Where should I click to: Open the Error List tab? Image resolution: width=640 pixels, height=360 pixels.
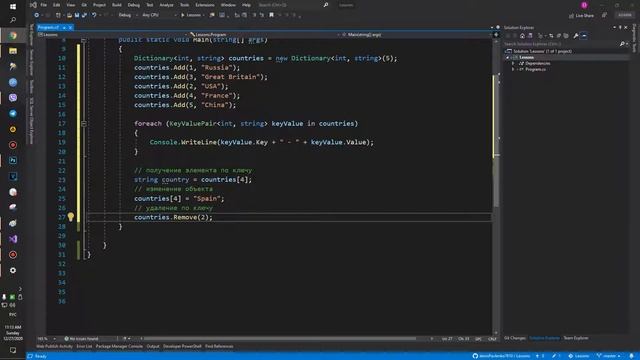tap(84, 347)
